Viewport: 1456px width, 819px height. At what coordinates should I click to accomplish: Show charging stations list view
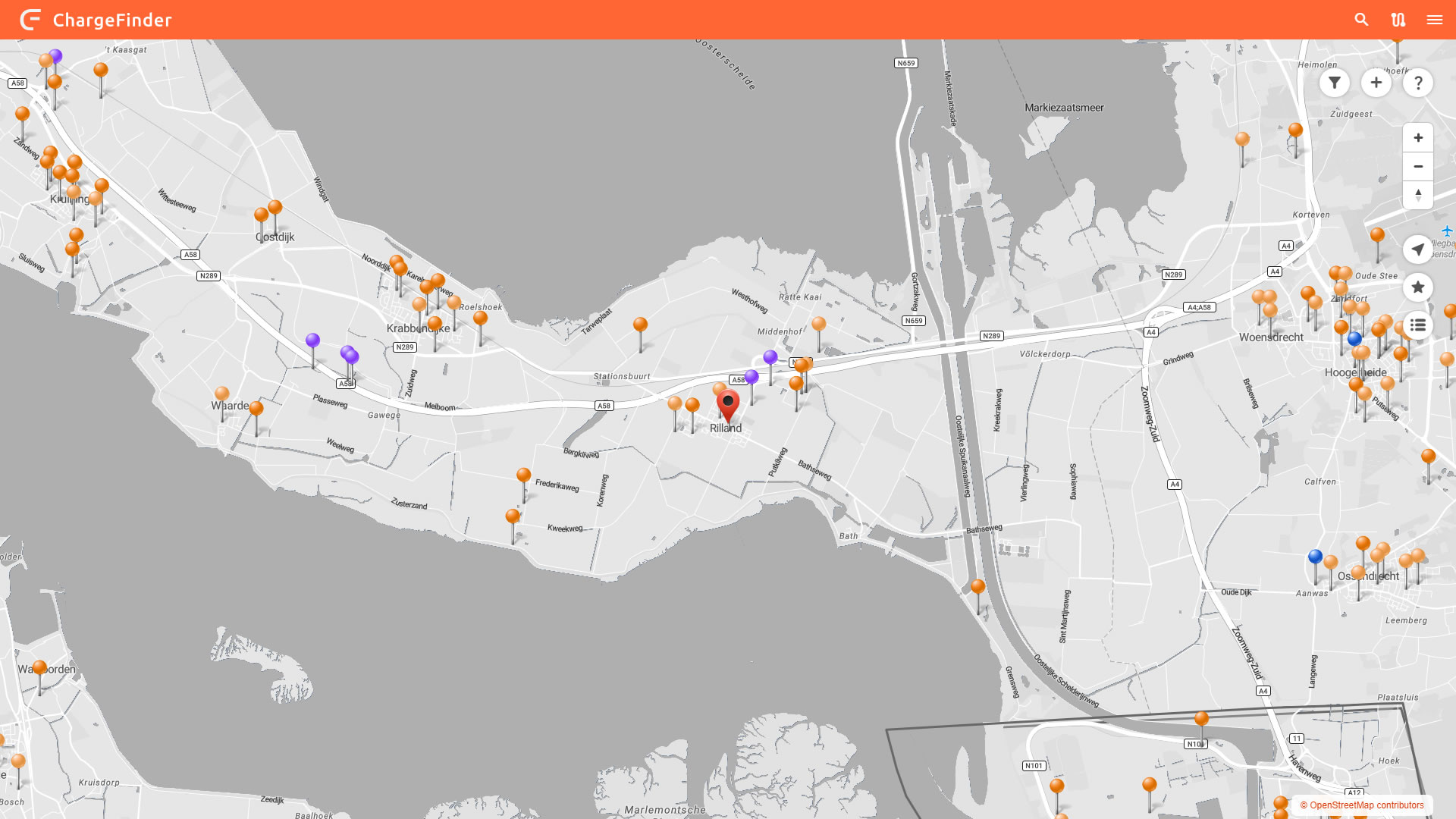click(1417, 325)
